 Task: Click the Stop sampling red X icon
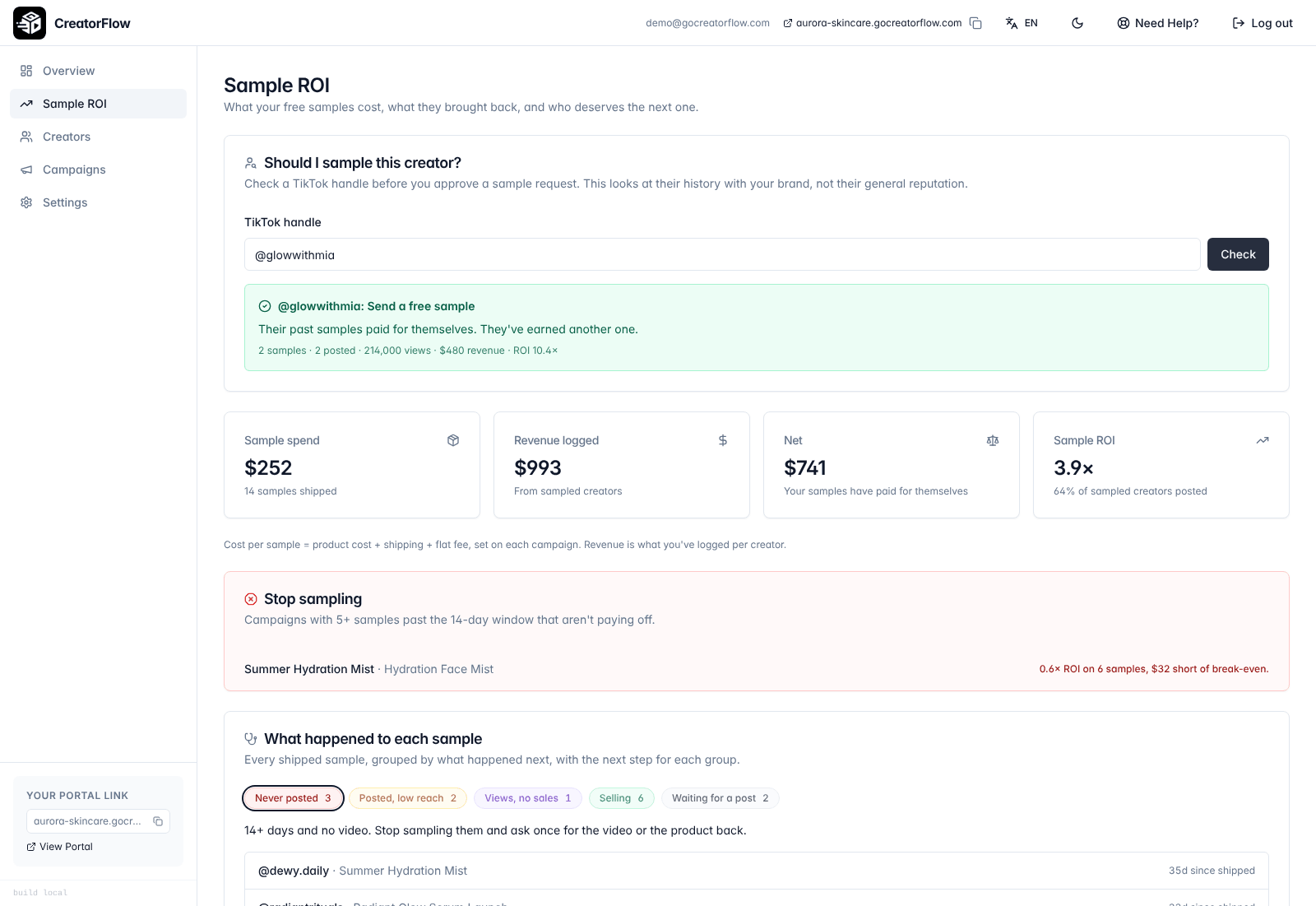(251, 599)
